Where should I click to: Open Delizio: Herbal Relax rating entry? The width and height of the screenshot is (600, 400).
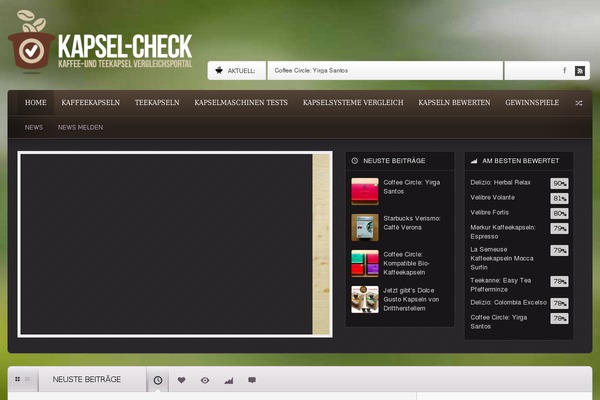501,183
